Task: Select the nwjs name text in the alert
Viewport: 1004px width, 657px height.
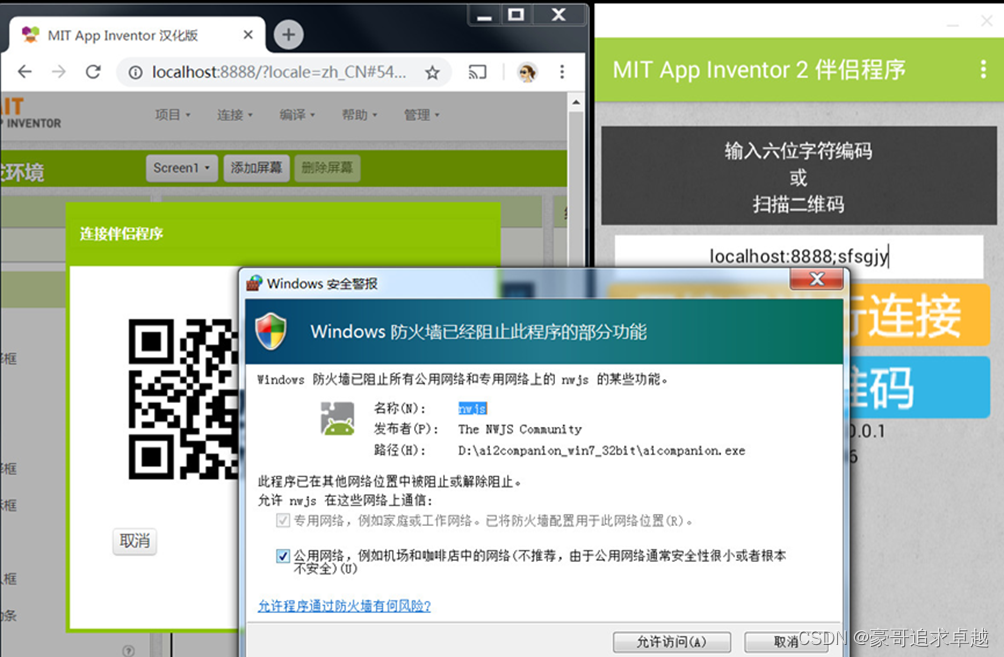Action: click(x=473, y=409)
